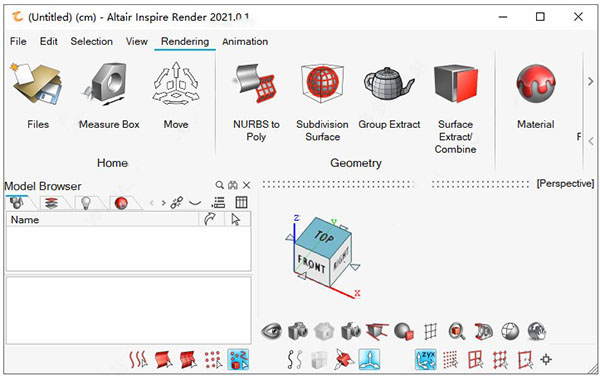Click the globe with hand cursor icon
The image size is (600, 376).
(x=537, y=331)
